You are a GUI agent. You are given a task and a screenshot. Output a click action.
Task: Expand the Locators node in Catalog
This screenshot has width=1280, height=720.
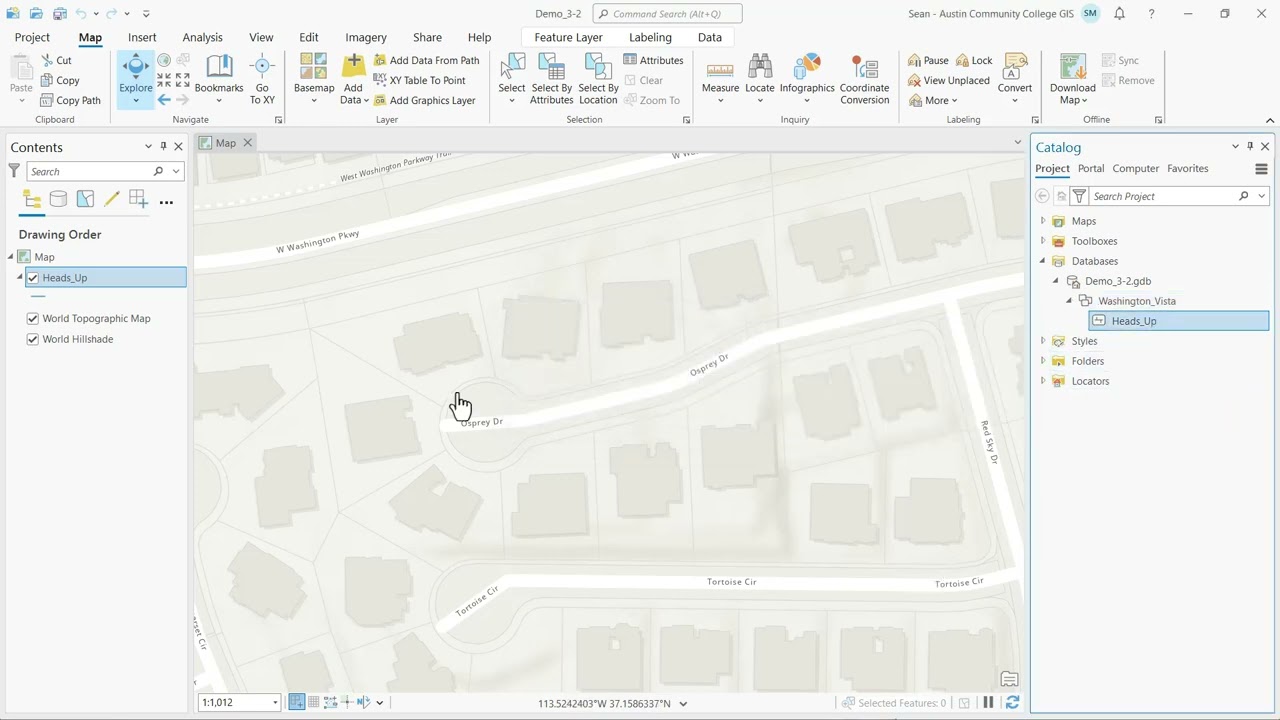tap(1043, 381)
